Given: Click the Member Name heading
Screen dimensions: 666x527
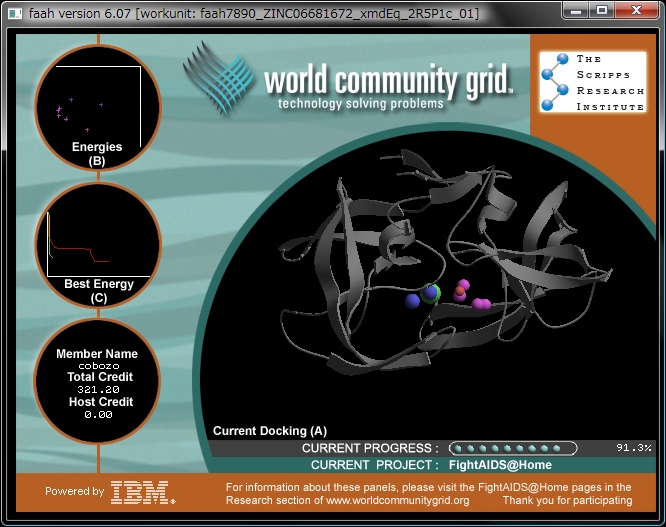Looking at the screenshot, I should tap(97, 354).
